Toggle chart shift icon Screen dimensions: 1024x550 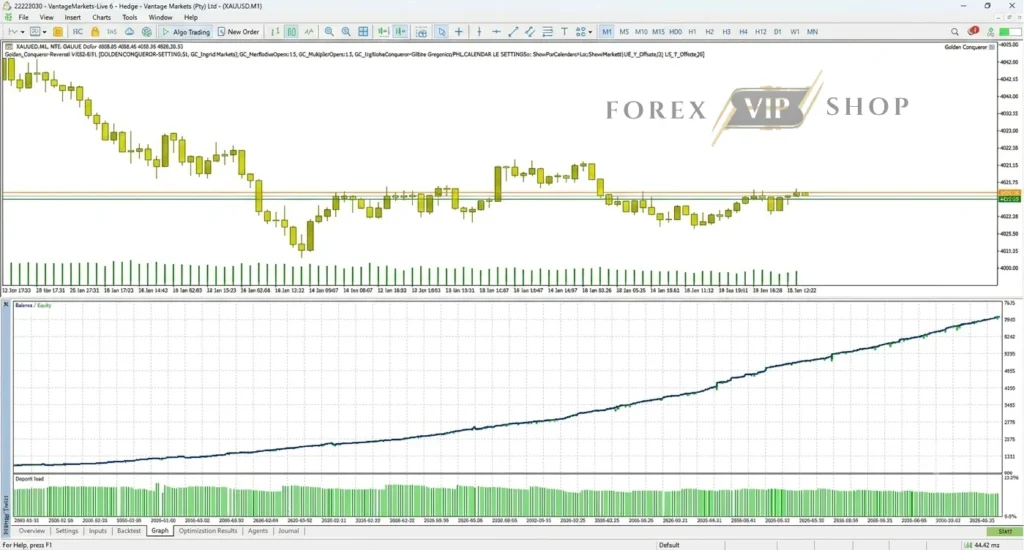pyautogui.click(x=400, y=31)
